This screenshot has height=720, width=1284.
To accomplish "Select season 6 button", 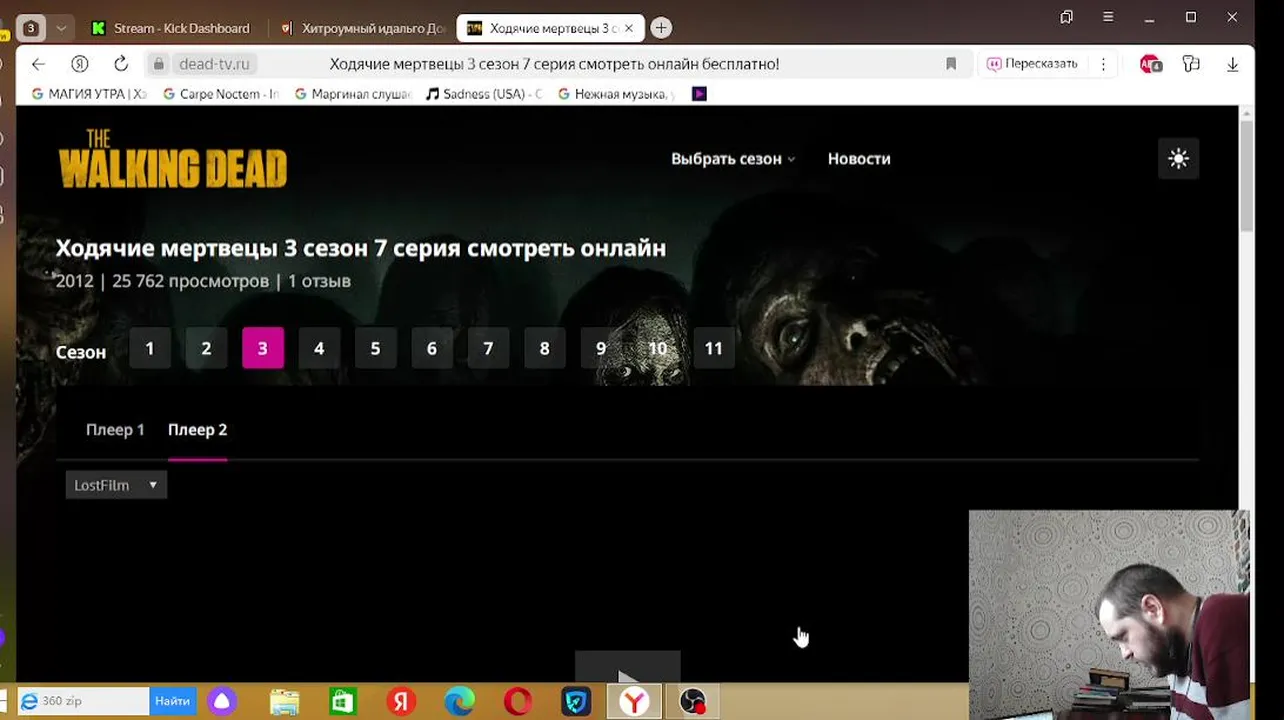I will click(432, 348).
